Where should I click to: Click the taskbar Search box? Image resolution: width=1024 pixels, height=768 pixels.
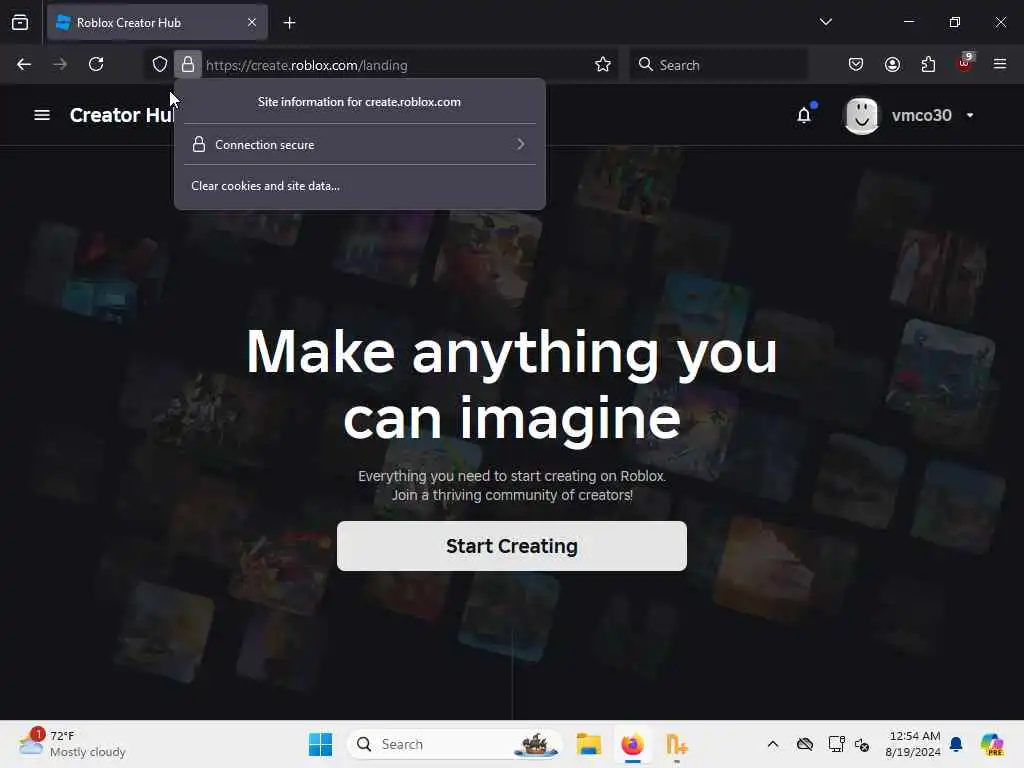click(455, 744)
